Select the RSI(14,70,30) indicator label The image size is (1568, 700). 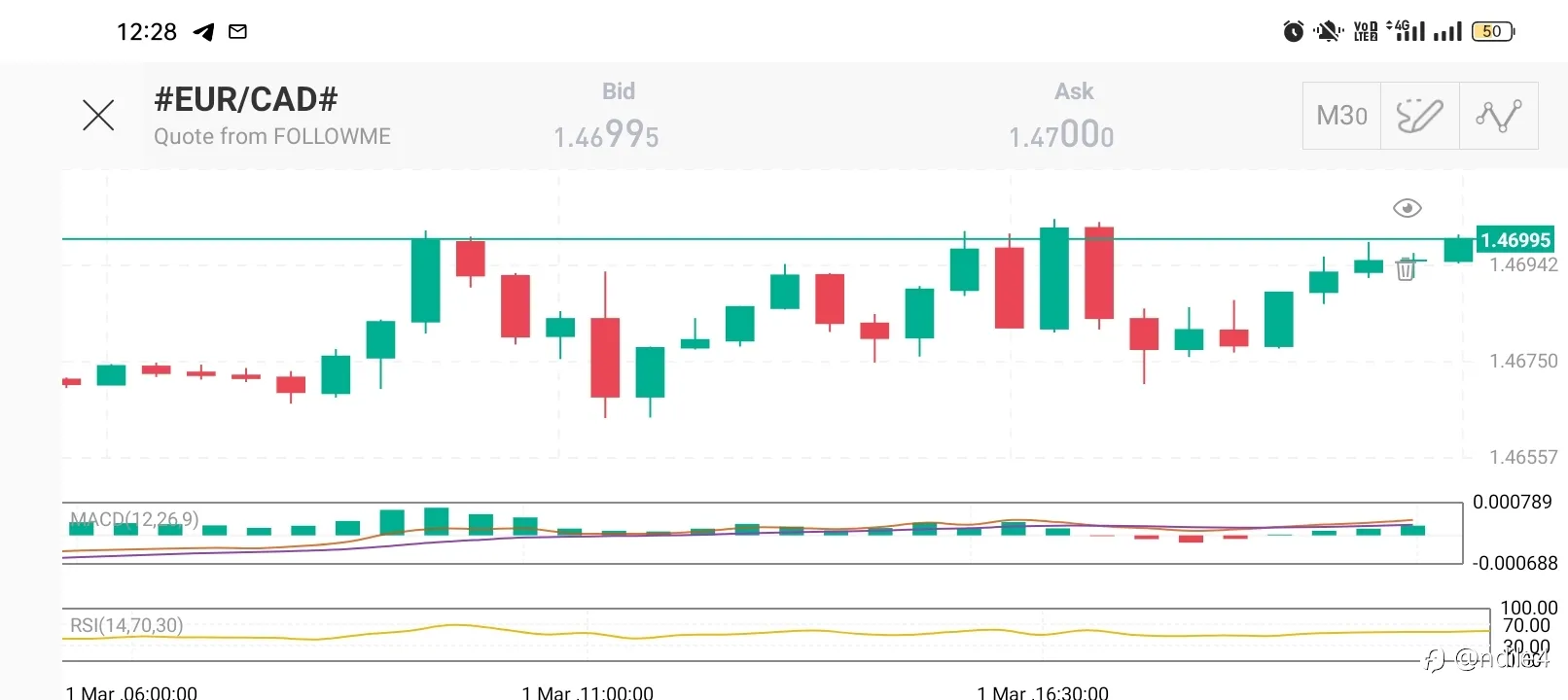126,625
